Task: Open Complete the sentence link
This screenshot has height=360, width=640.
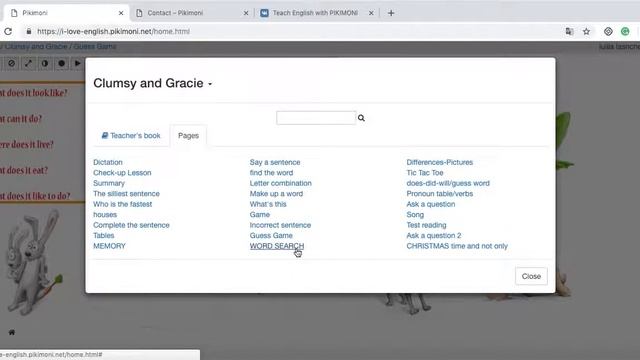Action: [131, 225]
